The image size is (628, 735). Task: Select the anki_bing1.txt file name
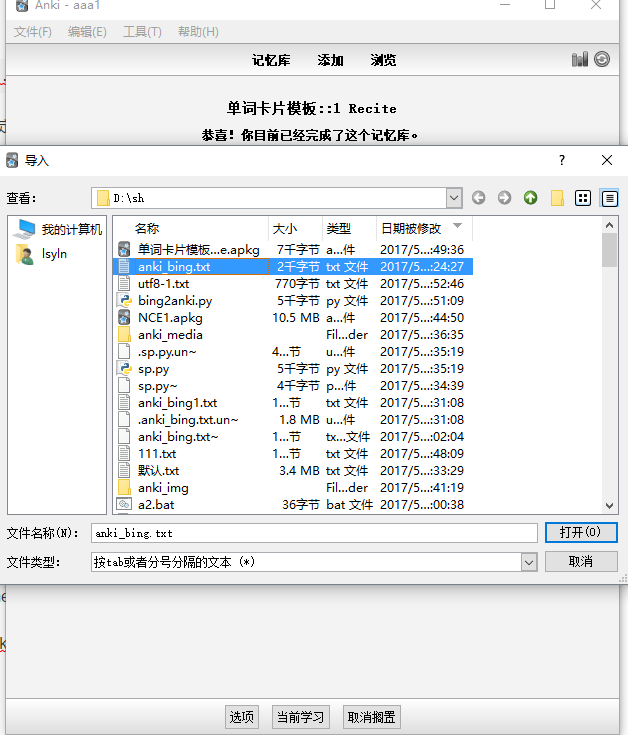[x=178, y=403]
